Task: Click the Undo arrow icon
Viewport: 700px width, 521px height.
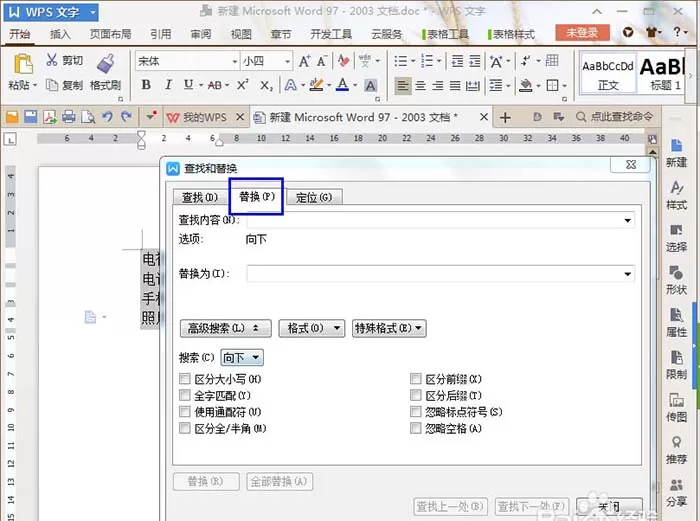Action: 107,117
